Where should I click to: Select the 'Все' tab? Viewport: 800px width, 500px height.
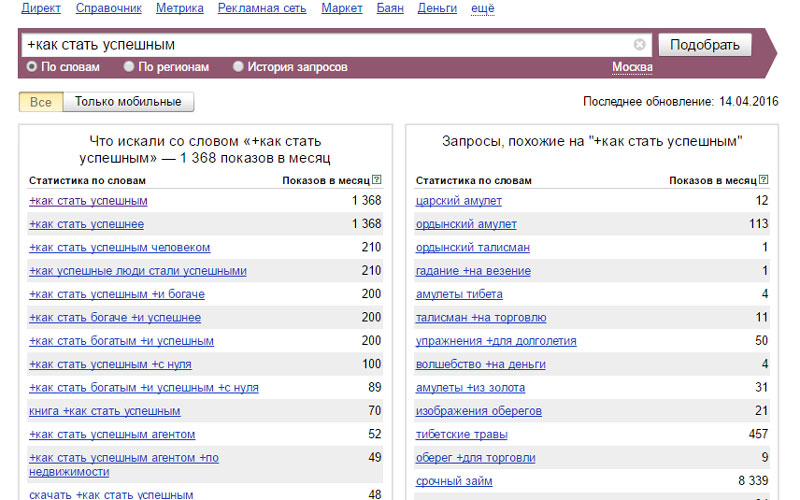pos(41,102)
